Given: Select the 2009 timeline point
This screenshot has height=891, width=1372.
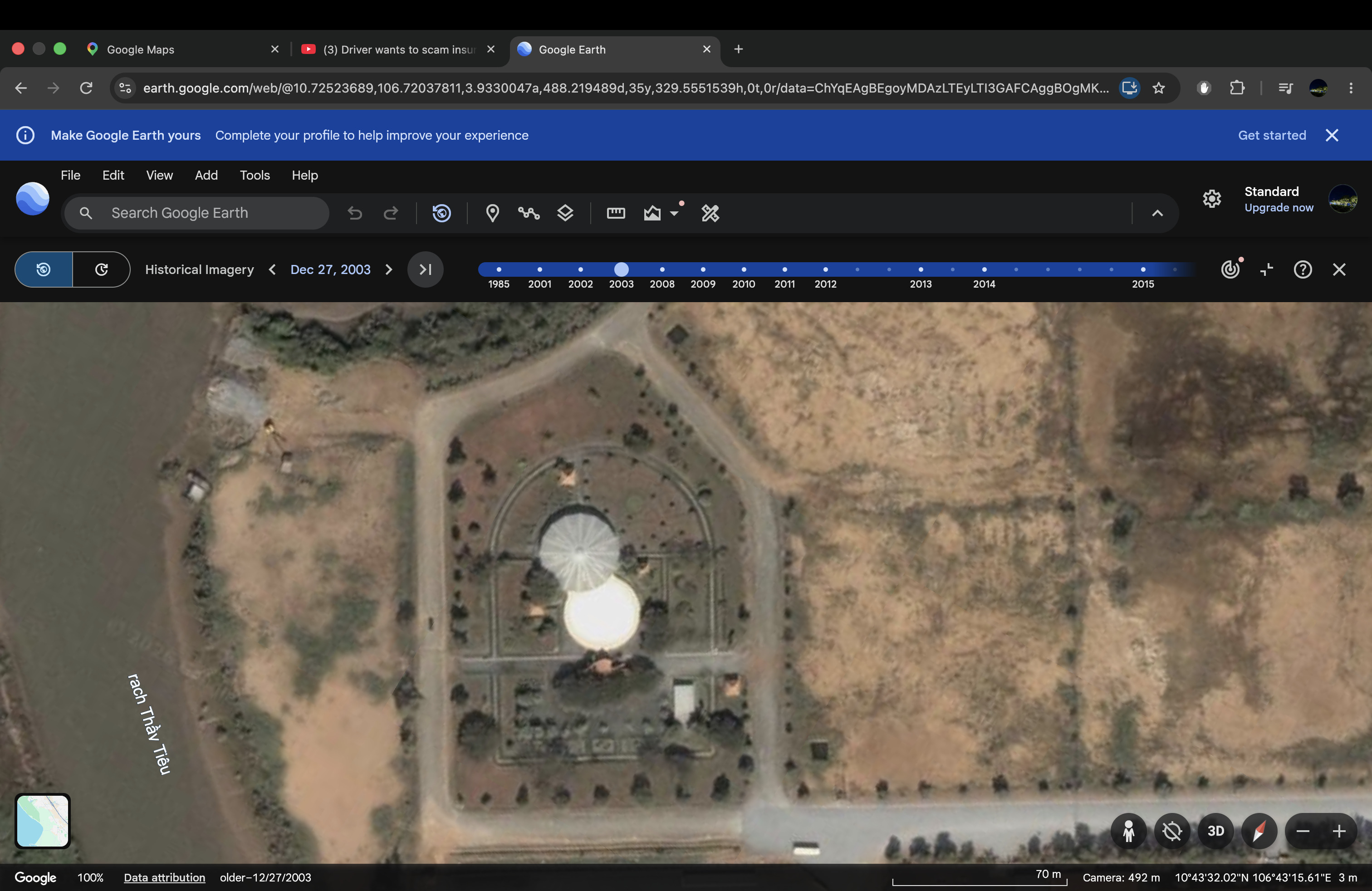Looking at the screenshot, I should tap(703, 269).
